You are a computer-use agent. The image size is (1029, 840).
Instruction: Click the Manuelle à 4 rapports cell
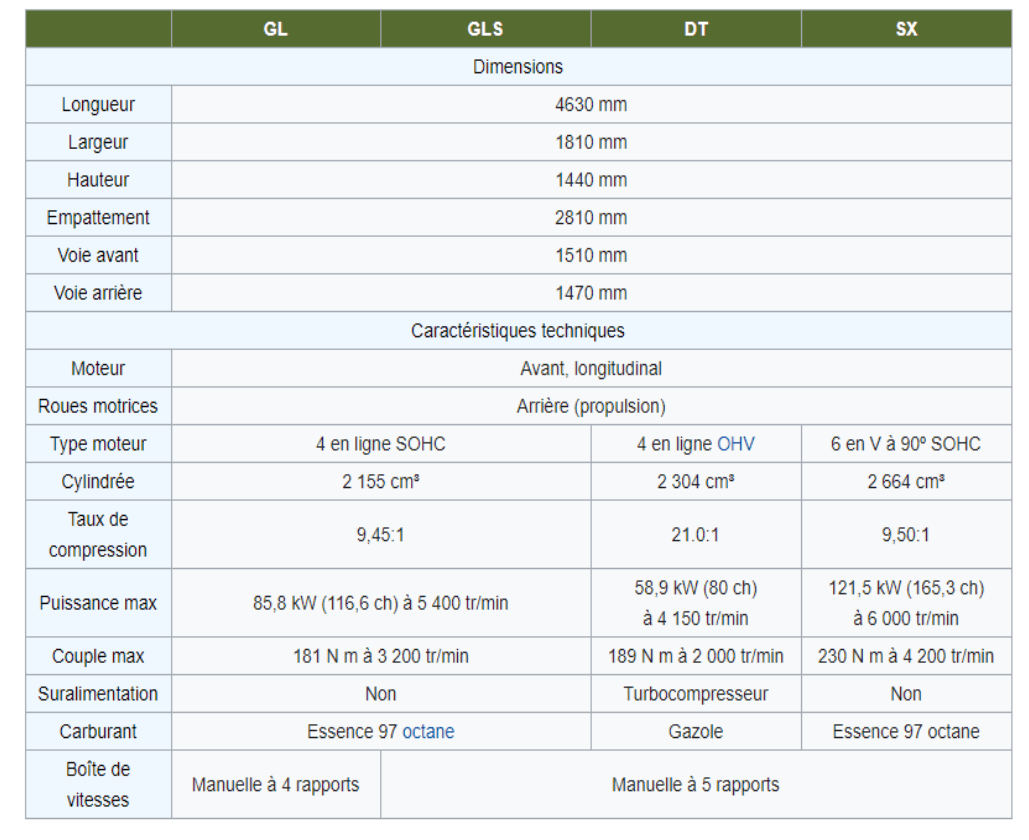pos(275,785)
